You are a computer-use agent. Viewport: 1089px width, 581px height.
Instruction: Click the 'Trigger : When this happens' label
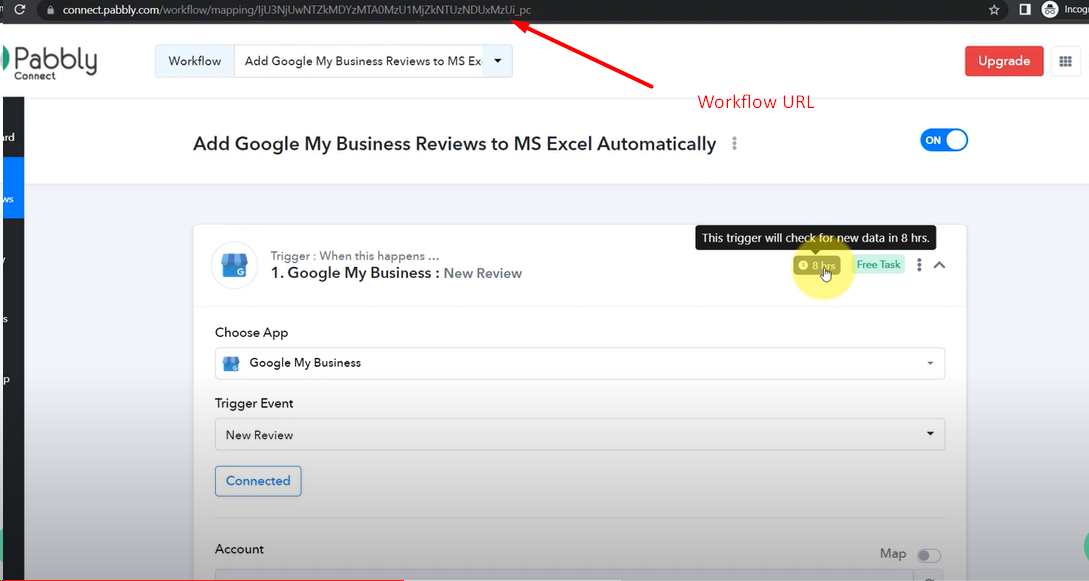pyautogui.click(x=354, y=255)
